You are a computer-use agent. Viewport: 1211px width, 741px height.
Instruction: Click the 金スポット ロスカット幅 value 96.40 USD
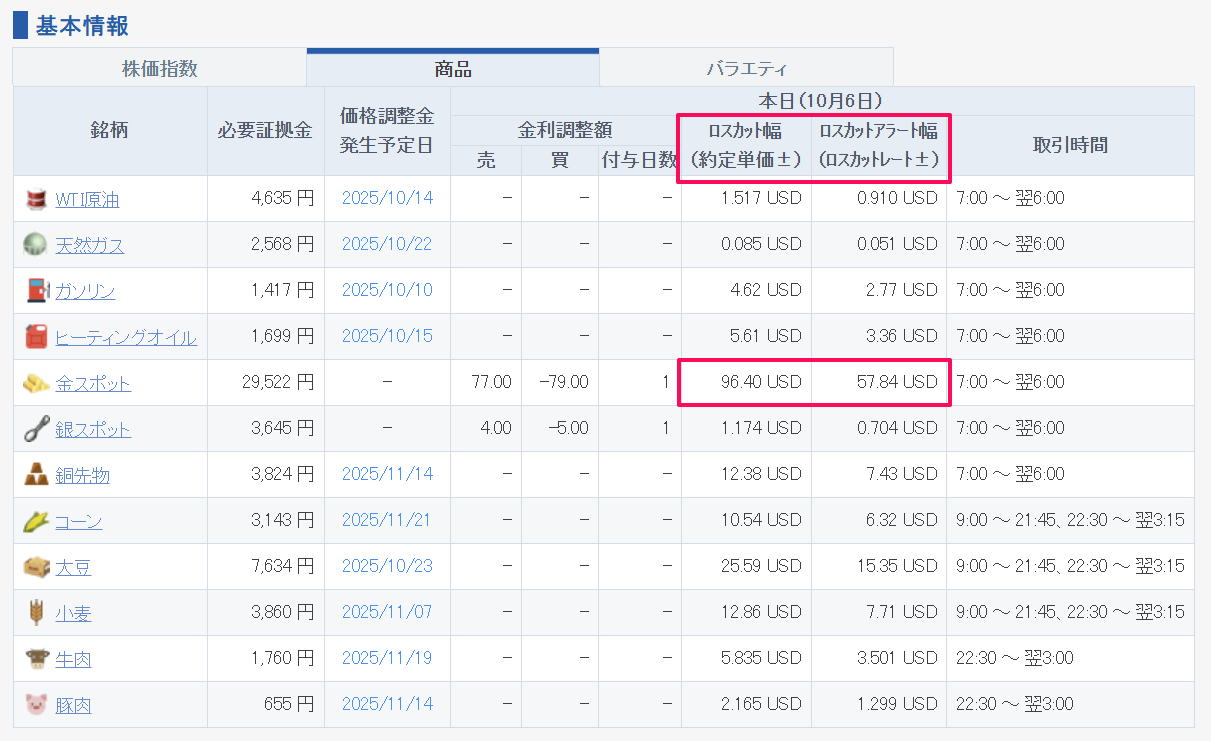click(x=762, y=382)
